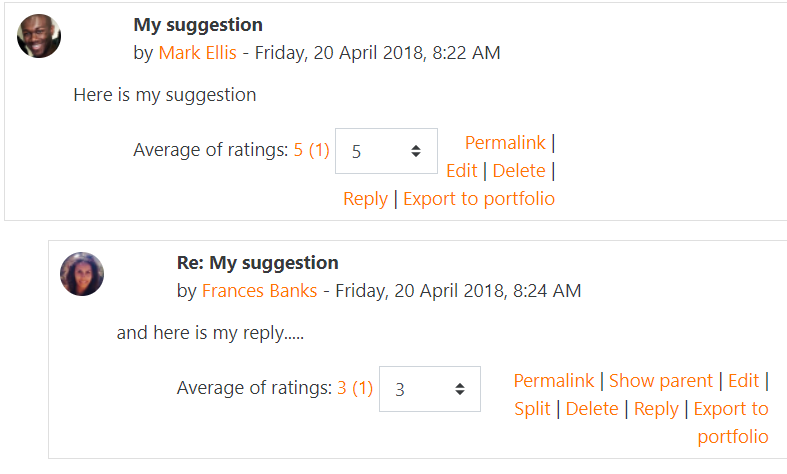Click the arrows in Frances Banks's rating selector
787x474 pixels.
pyautogui.click(x=459, y=389)
